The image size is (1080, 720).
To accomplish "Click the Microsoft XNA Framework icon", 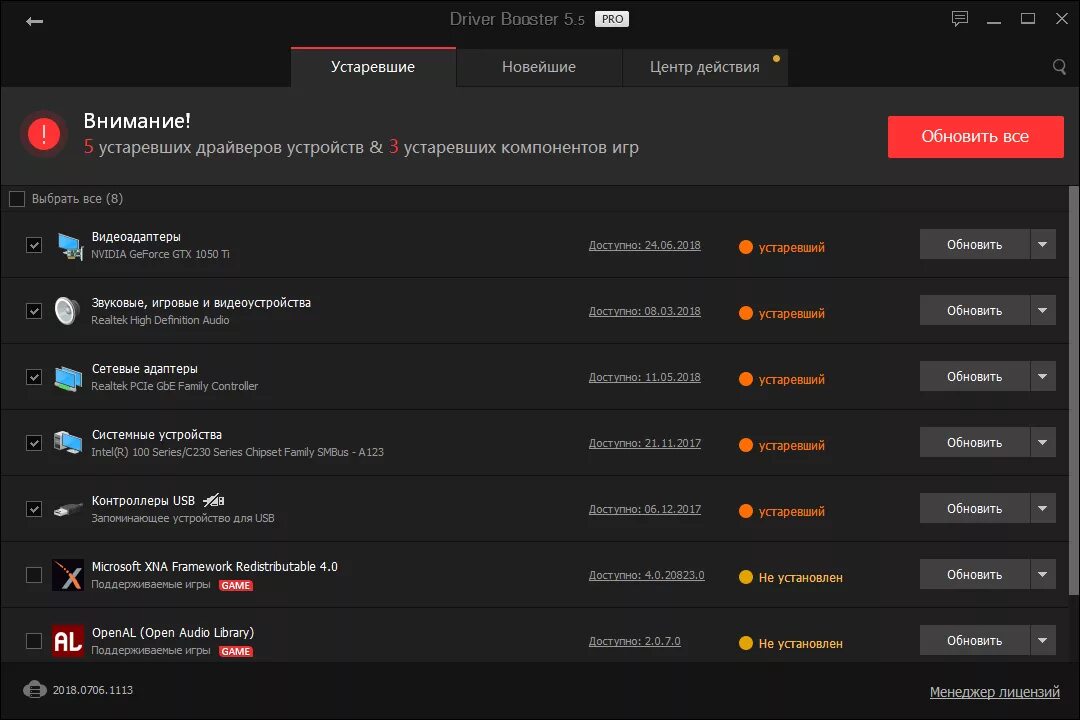I will tap(68, 575).
